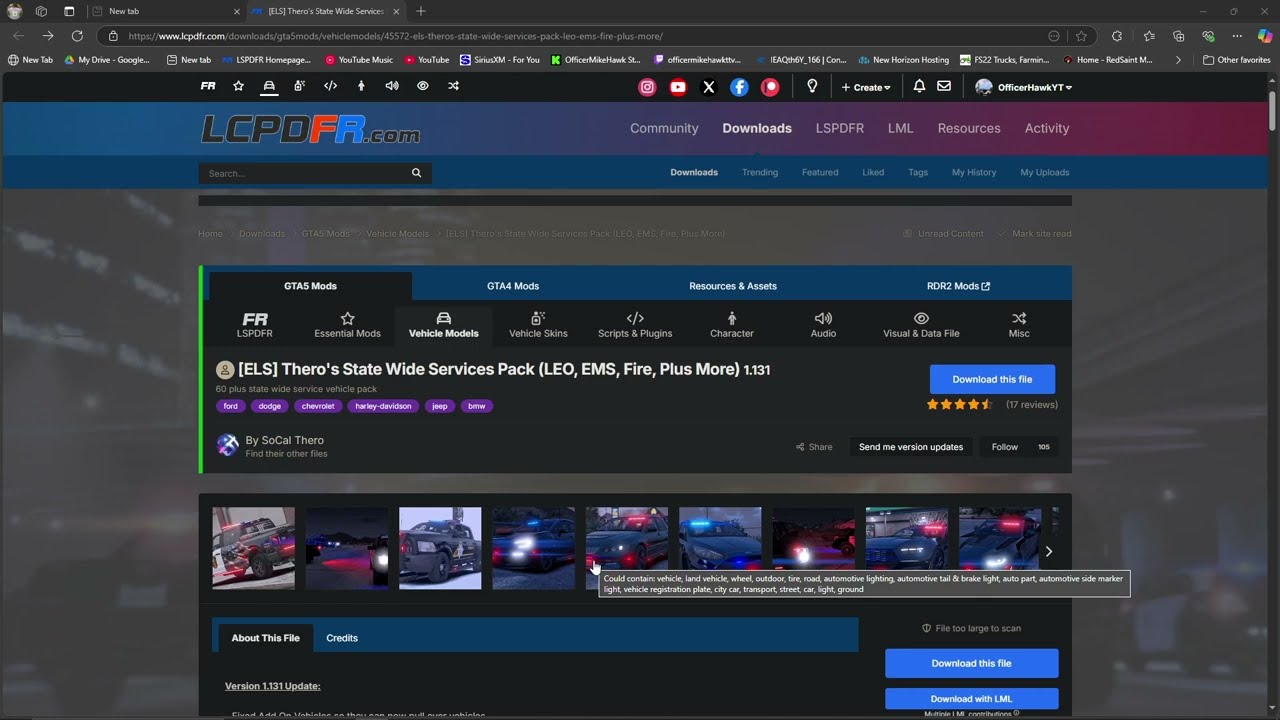Open LSPDFR in main navigation
The image size is (1280, 720).
click(840, 128)
